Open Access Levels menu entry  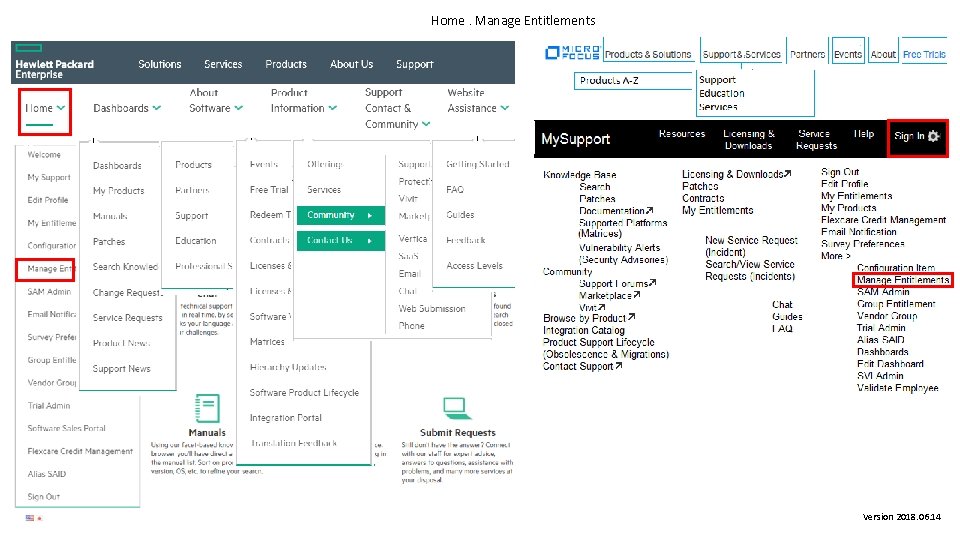tap(474, 266)
